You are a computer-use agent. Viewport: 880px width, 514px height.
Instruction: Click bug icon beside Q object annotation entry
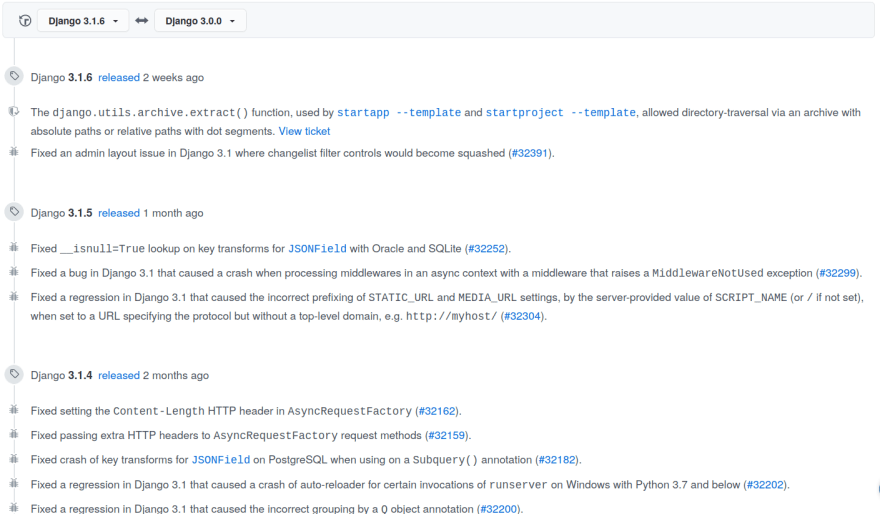(14, 507)
